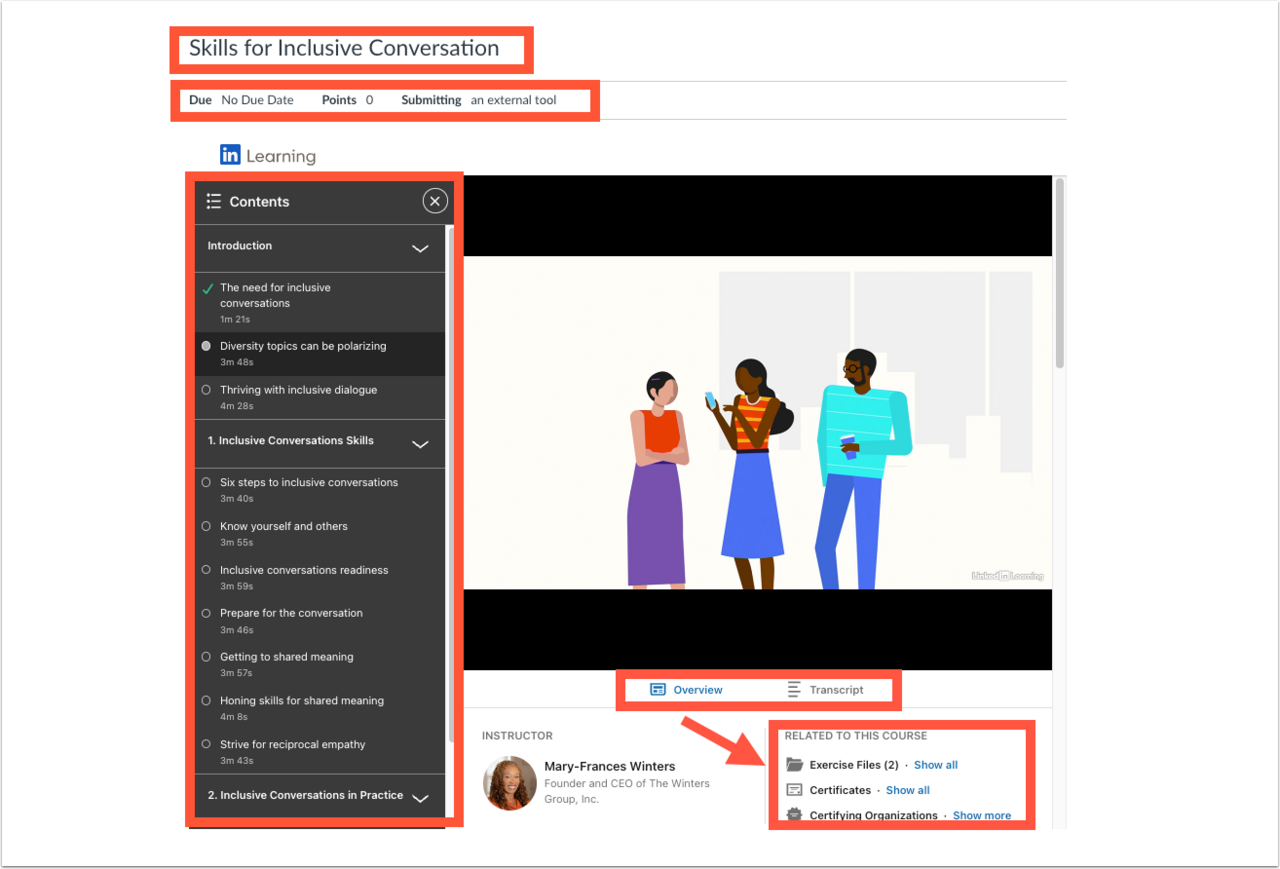Click the Overview card icon

(658, 689)
